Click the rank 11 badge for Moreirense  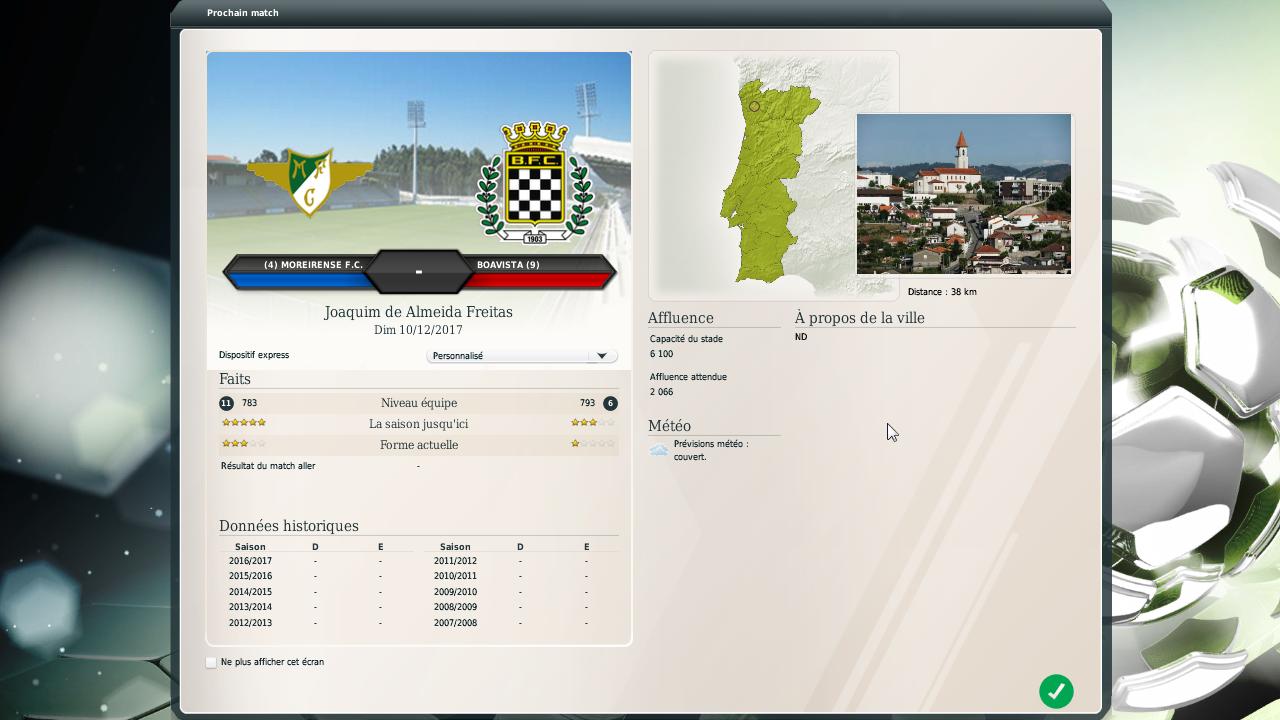coord(226,403)
